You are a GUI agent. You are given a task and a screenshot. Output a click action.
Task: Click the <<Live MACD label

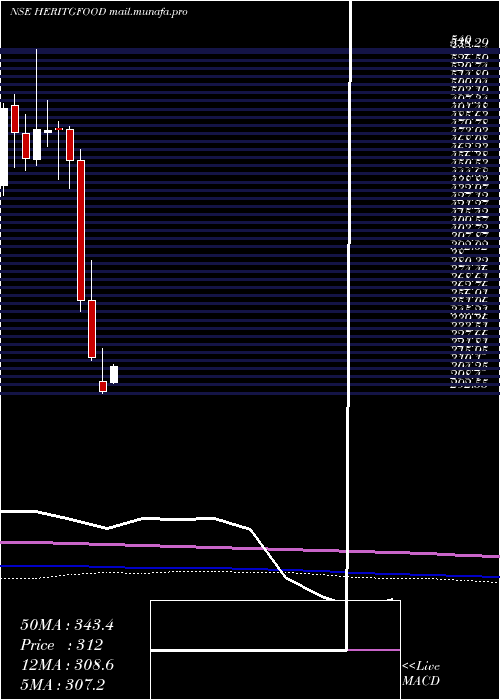coord(421,674)
